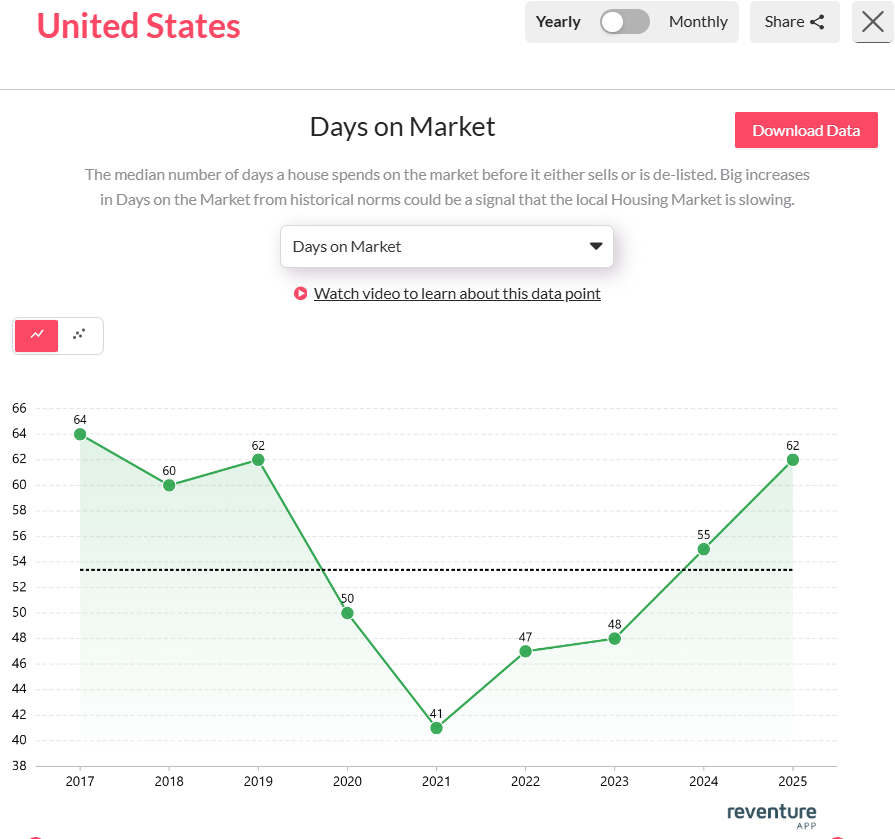Viewport: 895px width, 839px height.
Task: Click the 2017 data point labeled 64
Action: [80, 434]
